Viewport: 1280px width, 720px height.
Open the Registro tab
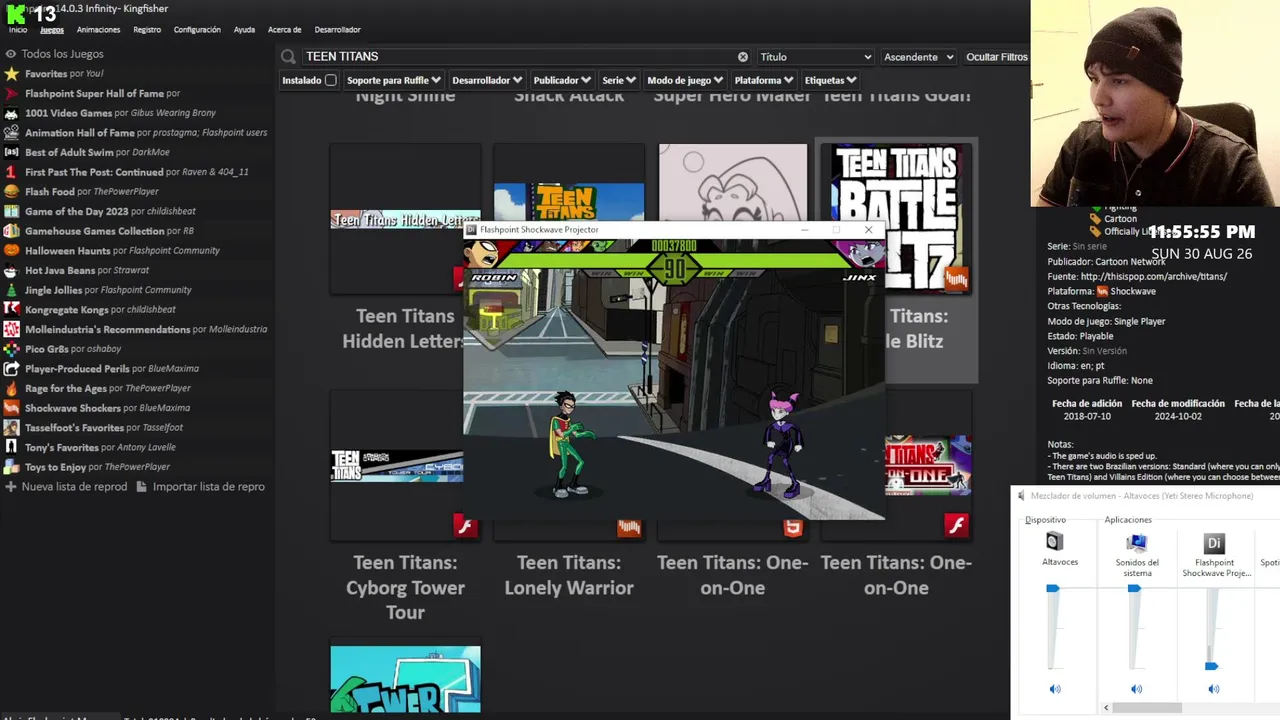(147, 30)
